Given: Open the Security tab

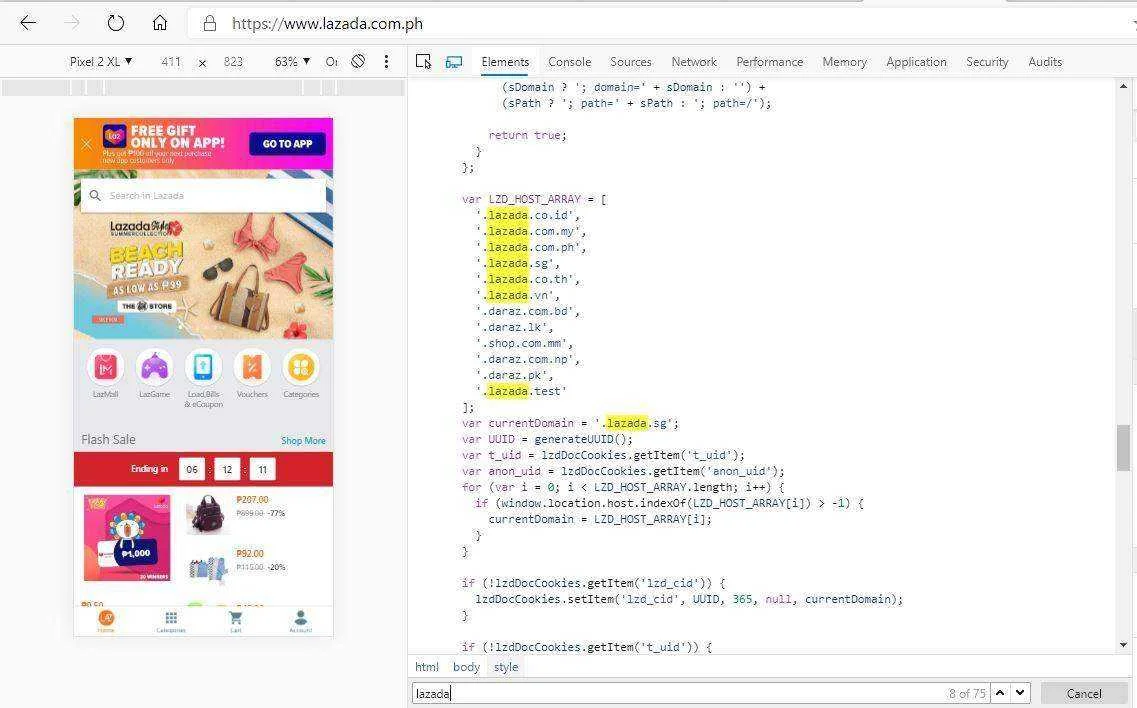Looking at the screenshot, I should (987, 62).
